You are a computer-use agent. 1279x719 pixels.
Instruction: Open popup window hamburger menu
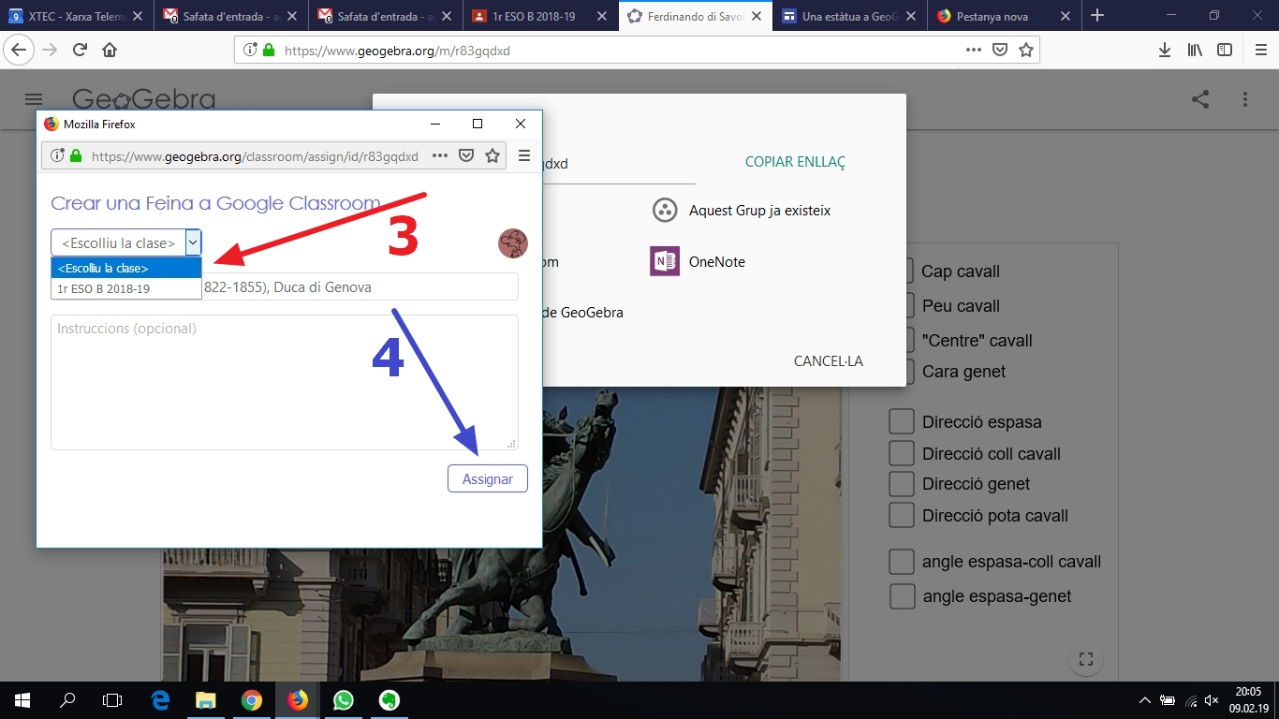(x=524, y=155)
